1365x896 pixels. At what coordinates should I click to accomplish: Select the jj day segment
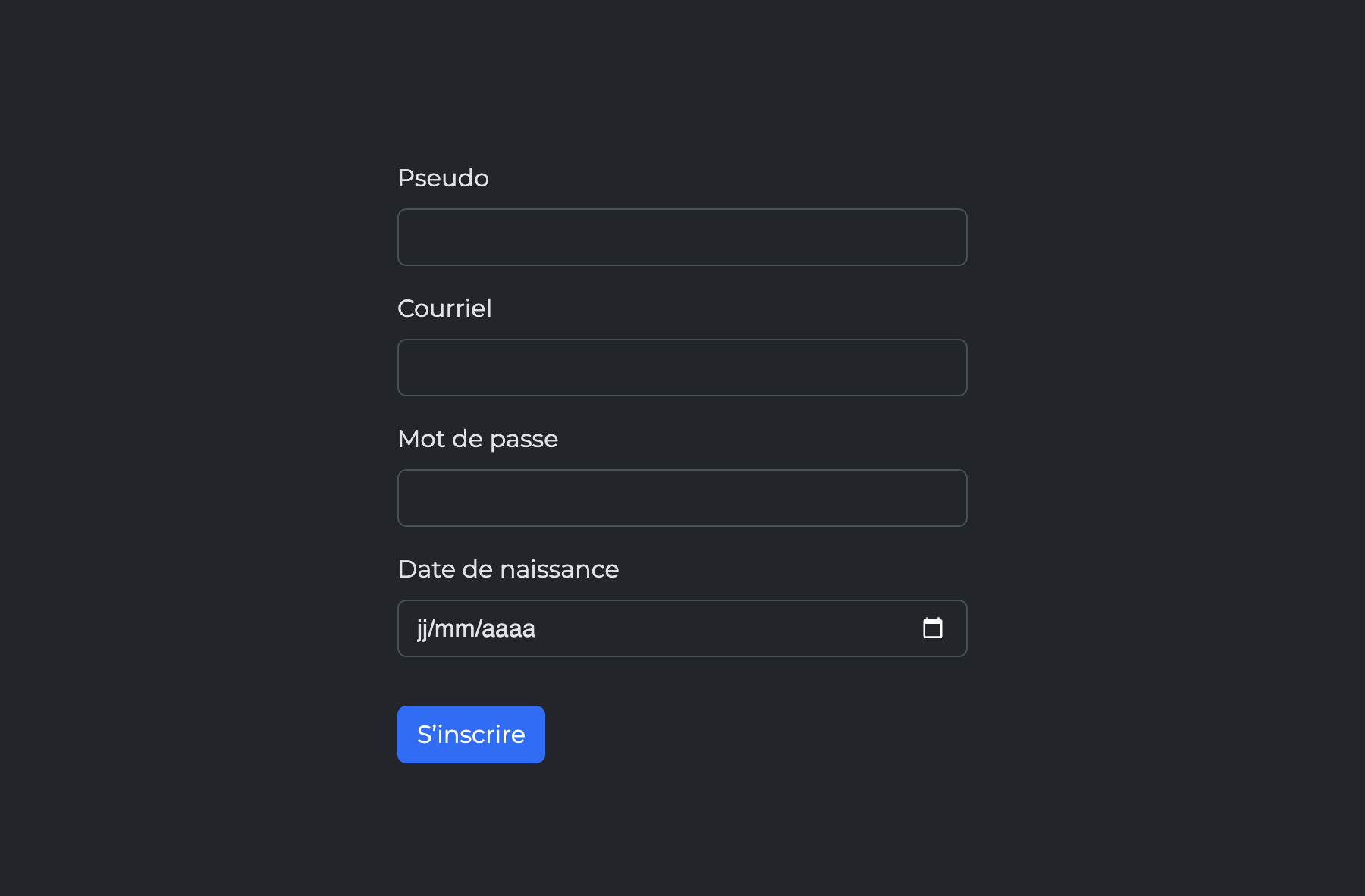point(422,629)
